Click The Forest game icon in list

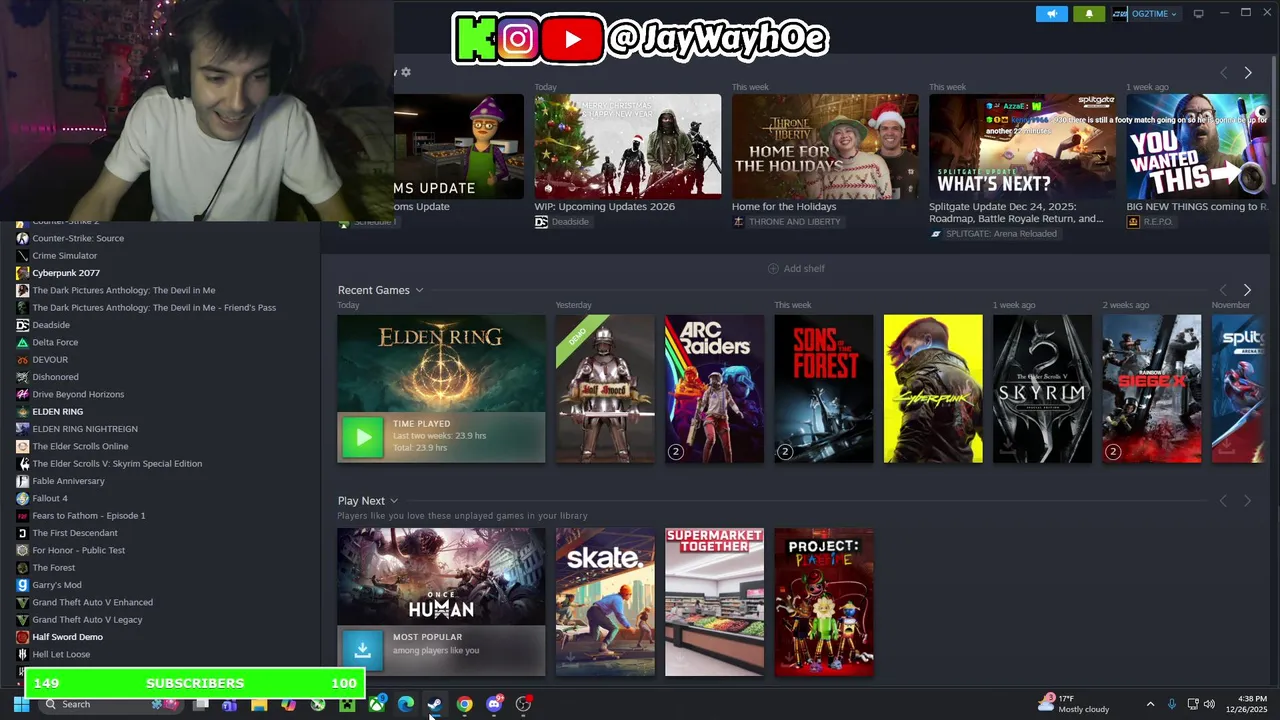click(22, 568)
